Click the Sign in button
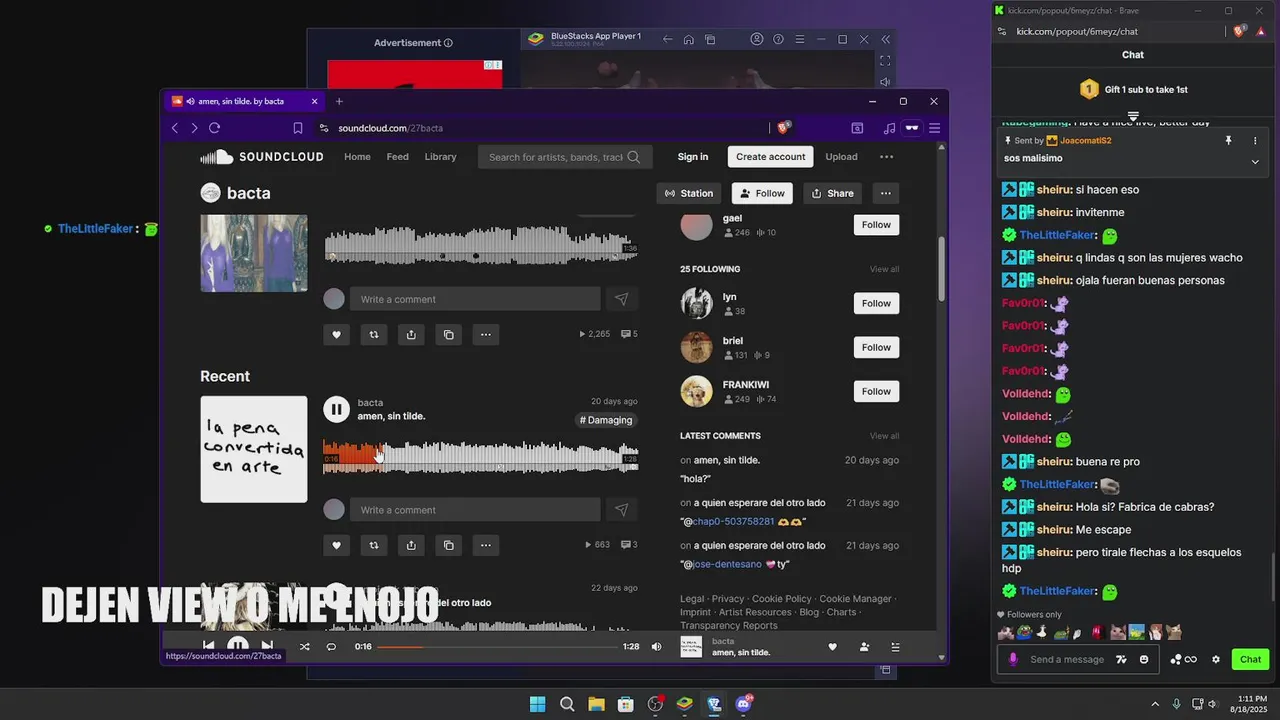The height and width of the screenshot is (720, 1280). (x=693, y=157)
